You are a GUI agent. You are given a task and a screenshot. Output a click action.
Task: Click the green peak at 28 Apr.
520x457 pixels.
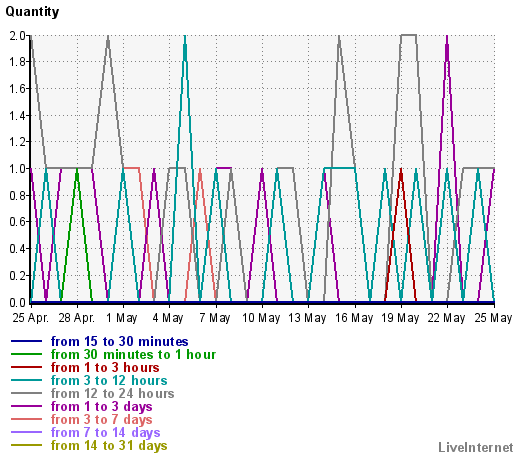point(77,169)
